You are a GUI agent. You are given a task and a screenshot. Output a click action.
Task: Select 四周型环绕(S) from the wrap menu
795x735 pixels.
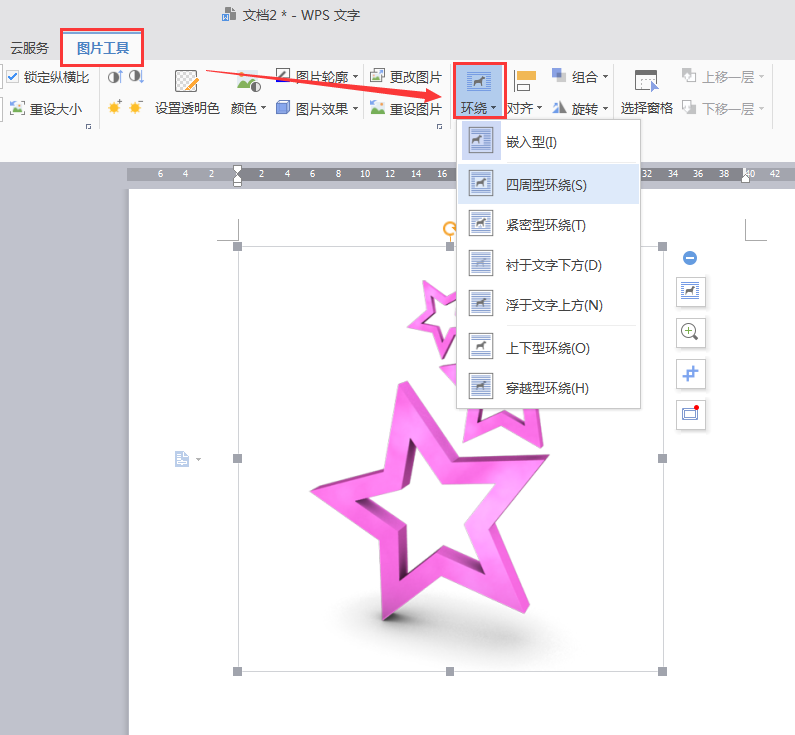tap(547, 185)
